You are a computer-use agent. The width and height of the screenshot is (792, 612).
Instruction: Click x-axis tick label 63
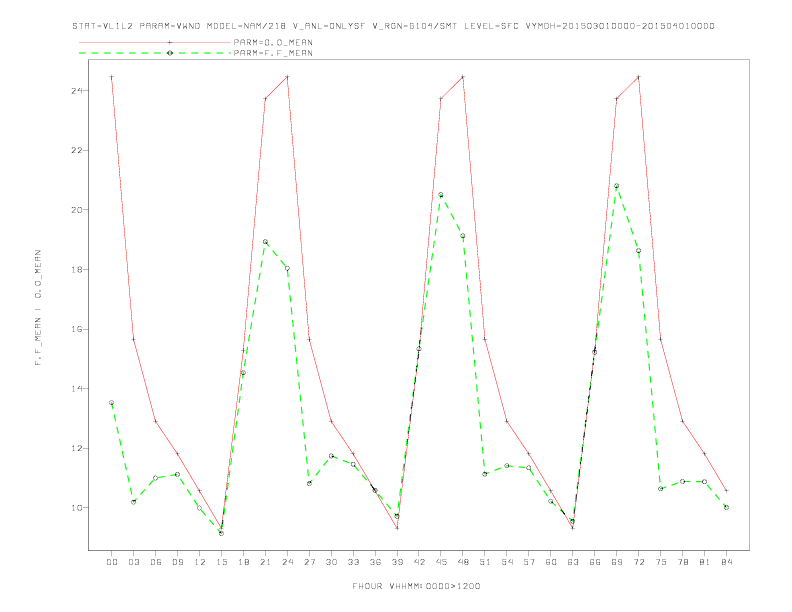[573, 562]
